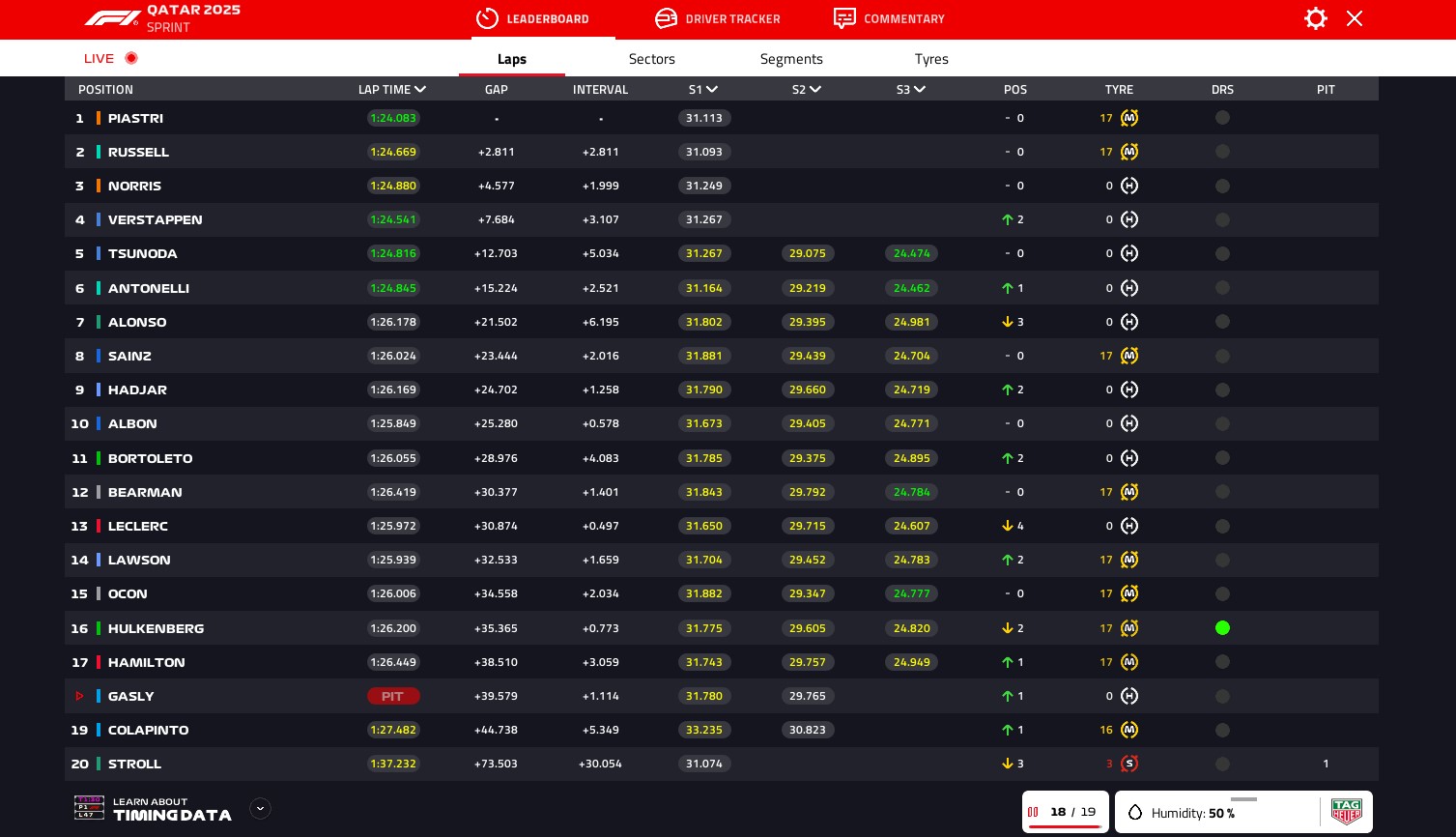This screenshot has height=837, width=1456.
Task: Click the Leaderboard stopwatch icon
Action: [488, 18]
